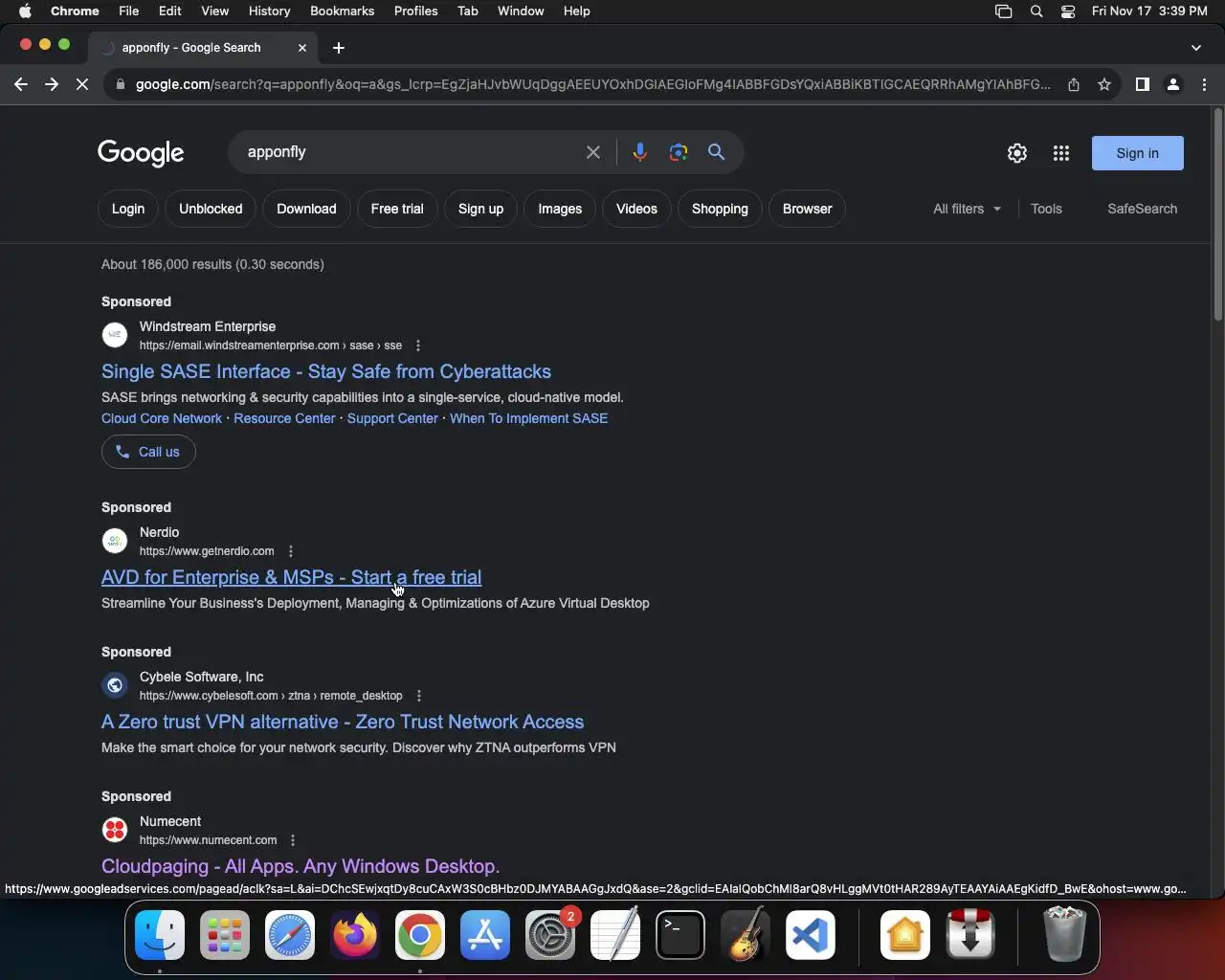Open Single SASE Interface ad link
The width and height of the screenshot is (1225, 980).
[x=326, y=371]
